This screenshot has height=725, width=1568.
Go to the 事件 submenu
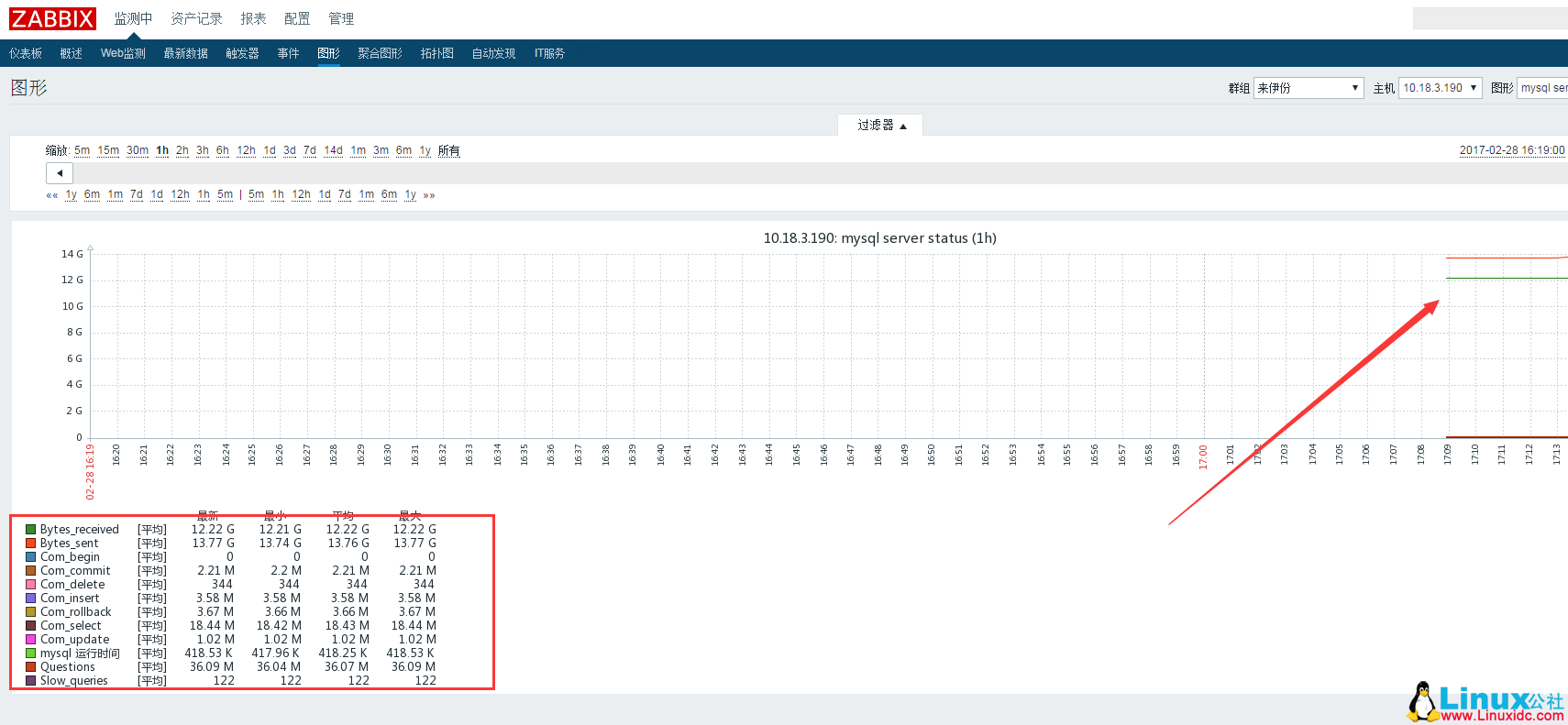(x=289, y=53)
